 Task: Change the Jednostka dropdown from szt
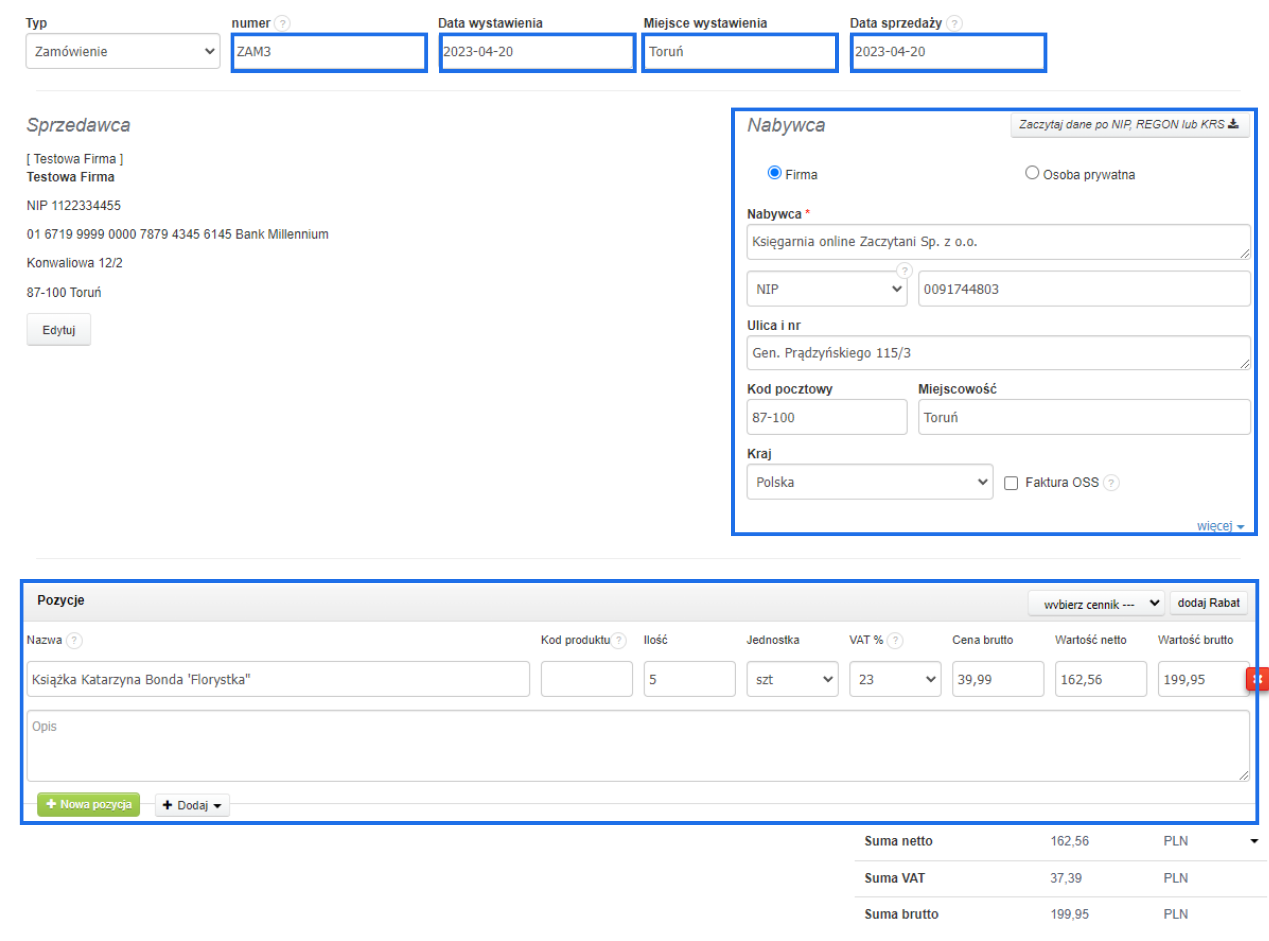click(x=793, y=679)
